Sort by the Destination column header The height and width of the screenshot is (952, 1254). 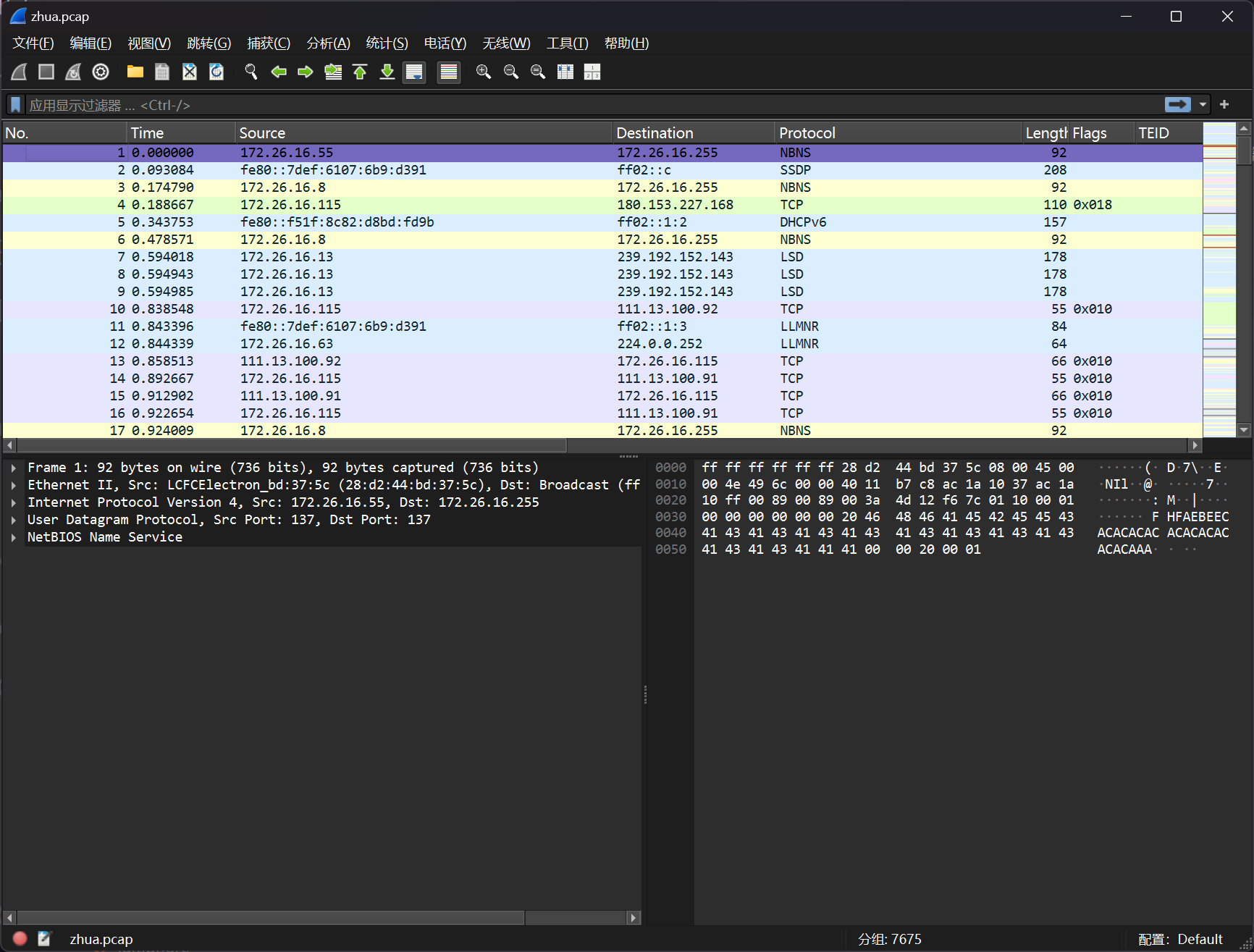point(694,133)
